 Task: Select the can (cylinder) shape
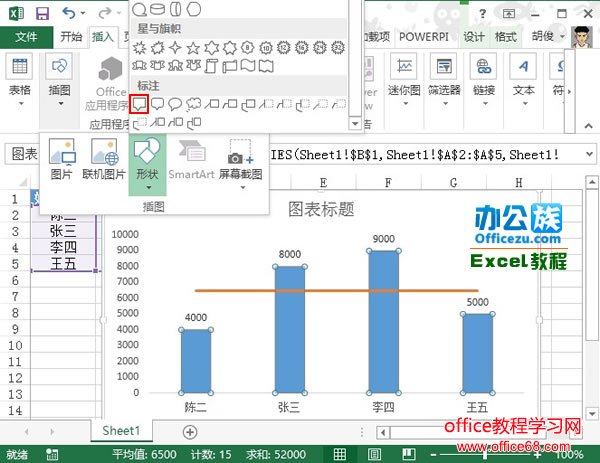tap(157, 9)
